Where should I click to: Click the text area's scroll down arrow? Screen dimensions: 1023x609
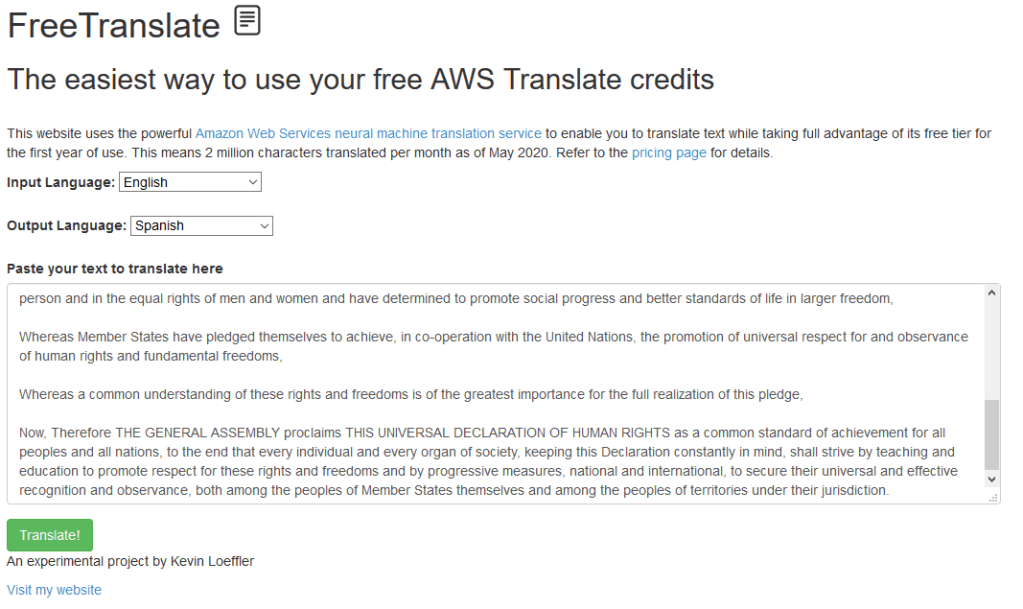click(992, 480)
